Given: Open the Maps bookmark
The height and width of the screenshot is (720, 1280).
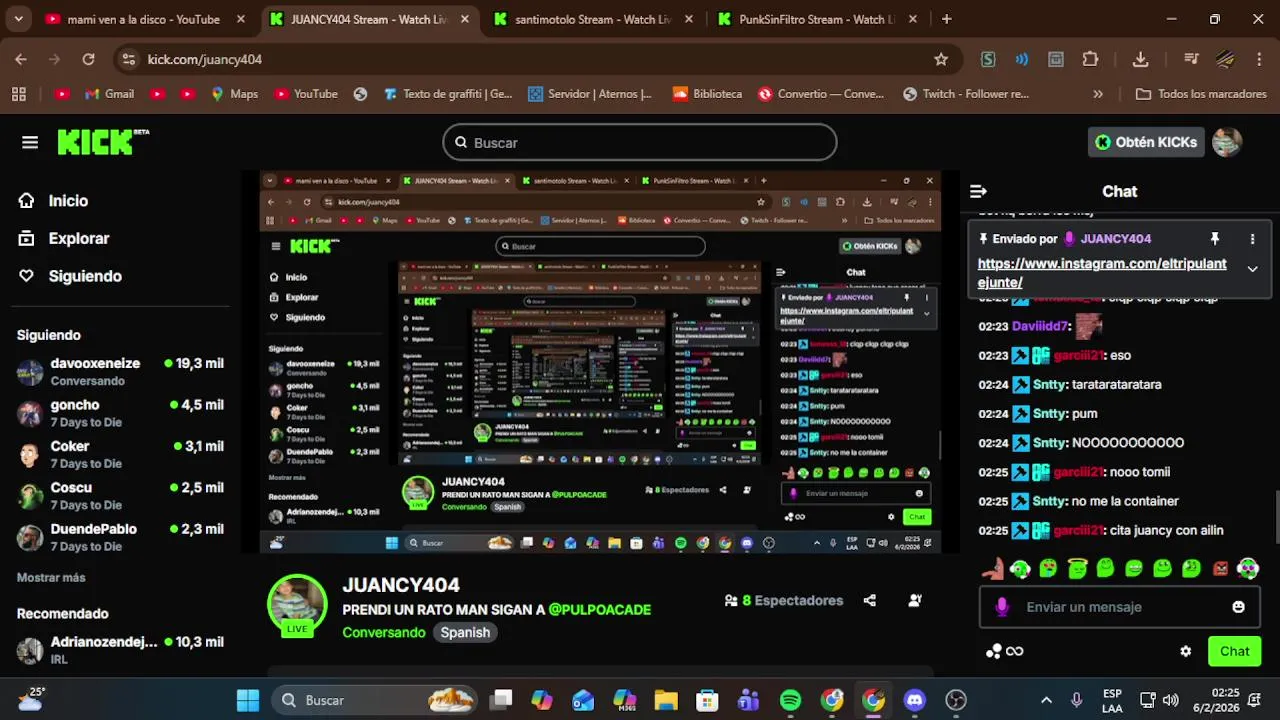Looking at the screenshot, I should 234,94.
